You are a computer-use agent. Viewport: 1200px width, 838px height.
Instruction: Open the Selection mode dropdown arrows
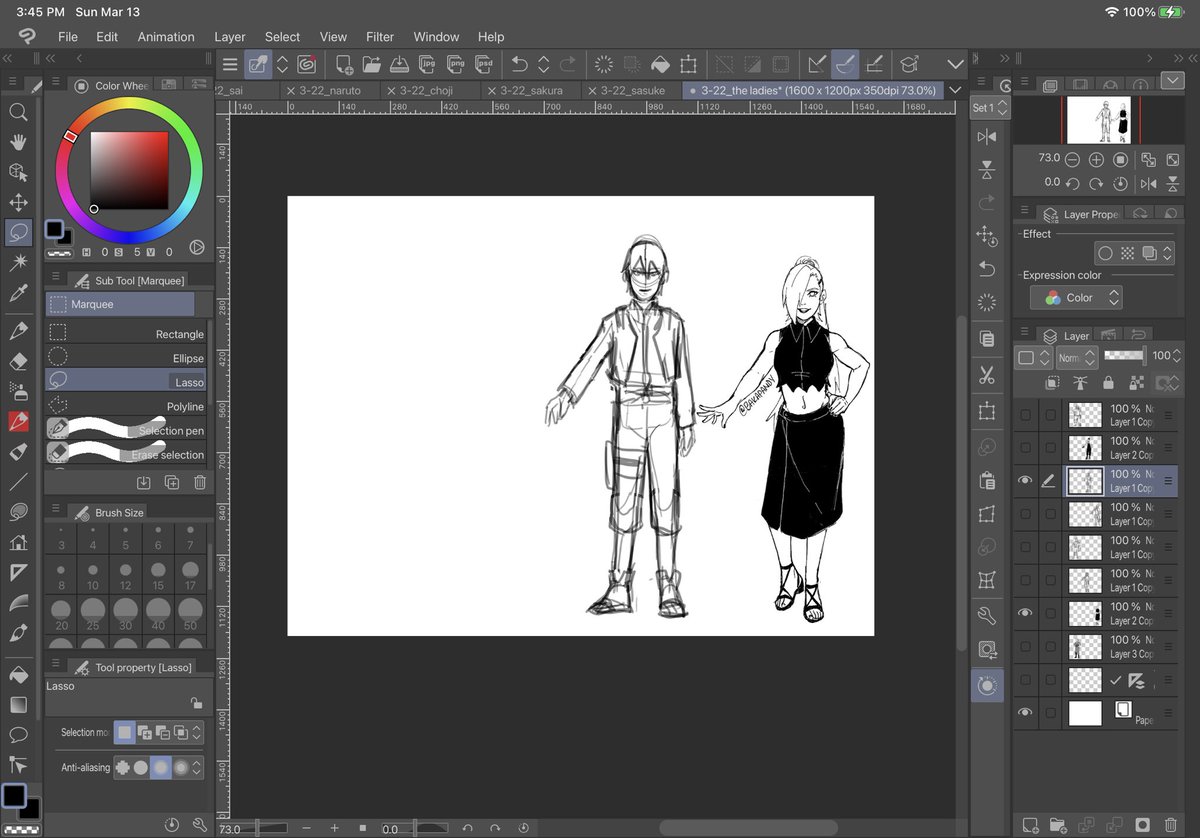click(x=196, y=732)
